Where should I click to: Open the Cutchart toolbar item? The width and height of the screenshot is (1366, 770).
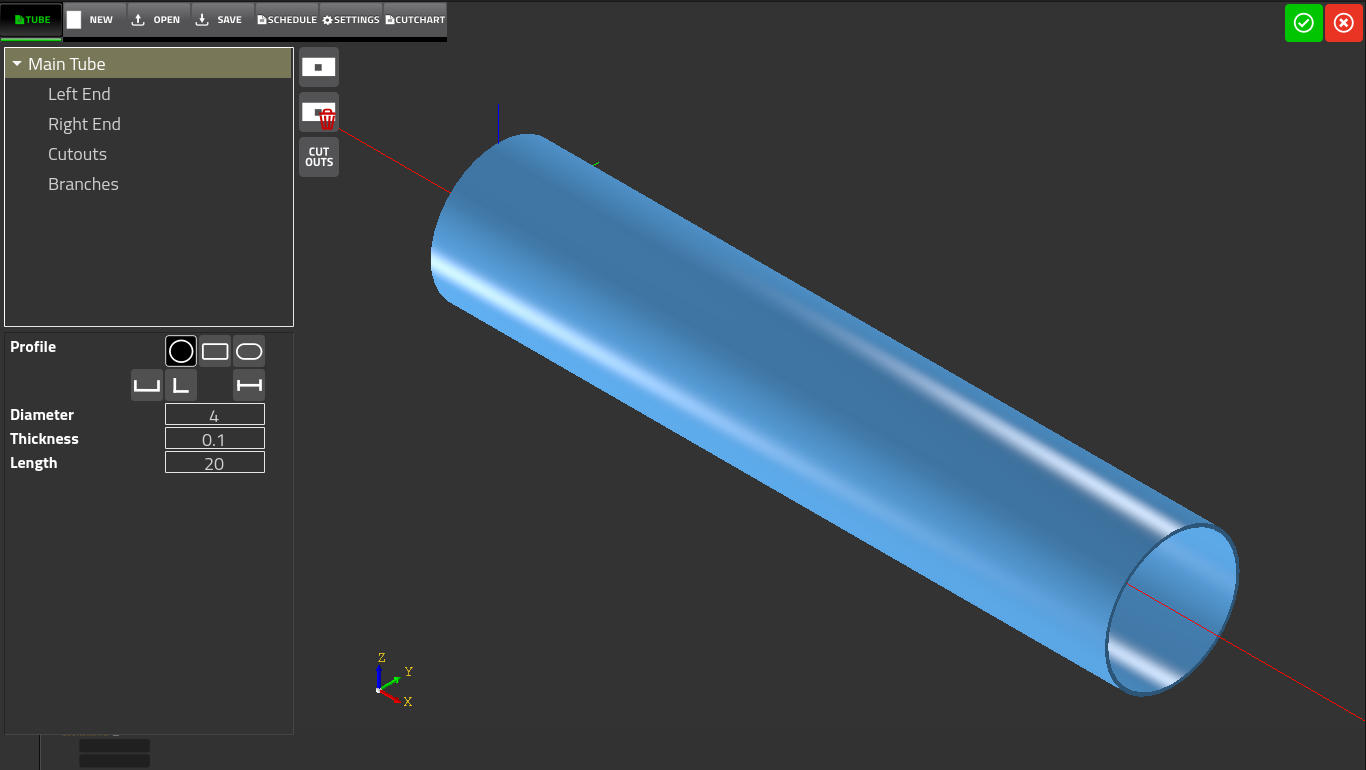415,20
